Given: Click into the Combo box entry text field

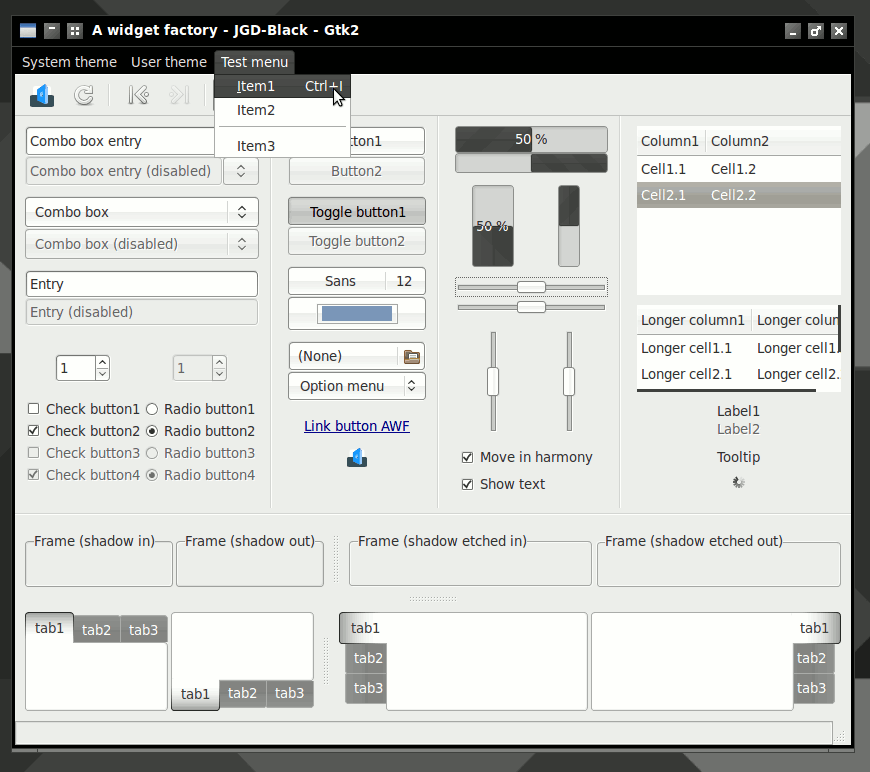Looking at the screenshot, I should tap(120, 141).
